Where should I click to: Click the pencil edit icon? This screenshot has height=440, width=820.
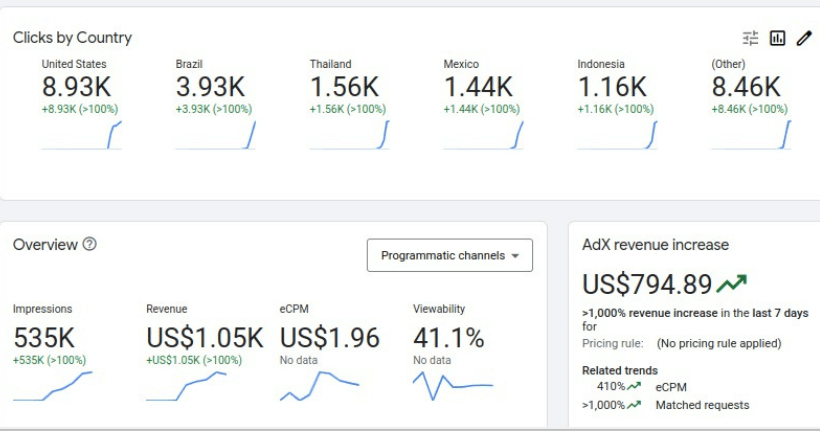tap(804, 38)
